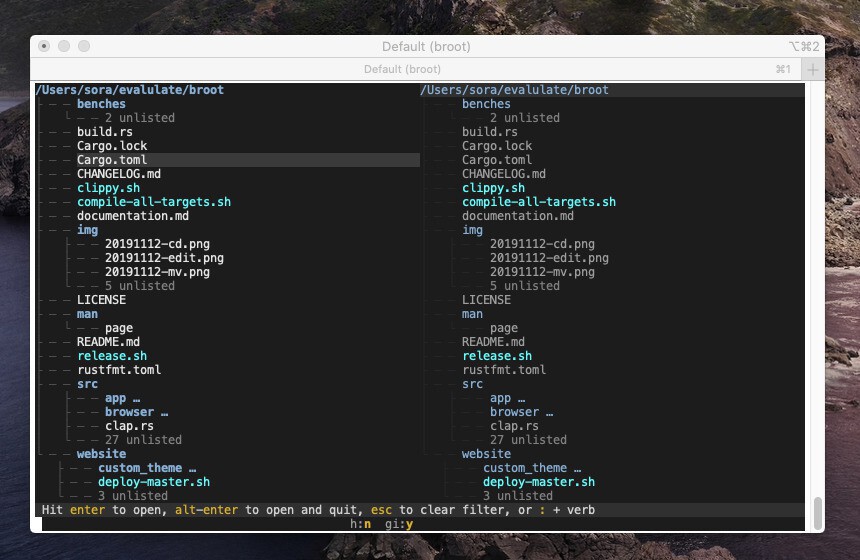Toggle the hidden files flag h:n
This screenshot has height=560, width=860.
coord(360,524)
